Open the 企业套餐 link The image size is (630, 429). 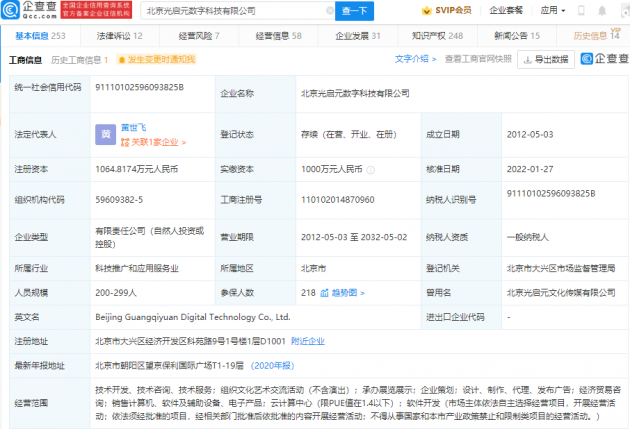coord(506,10)
